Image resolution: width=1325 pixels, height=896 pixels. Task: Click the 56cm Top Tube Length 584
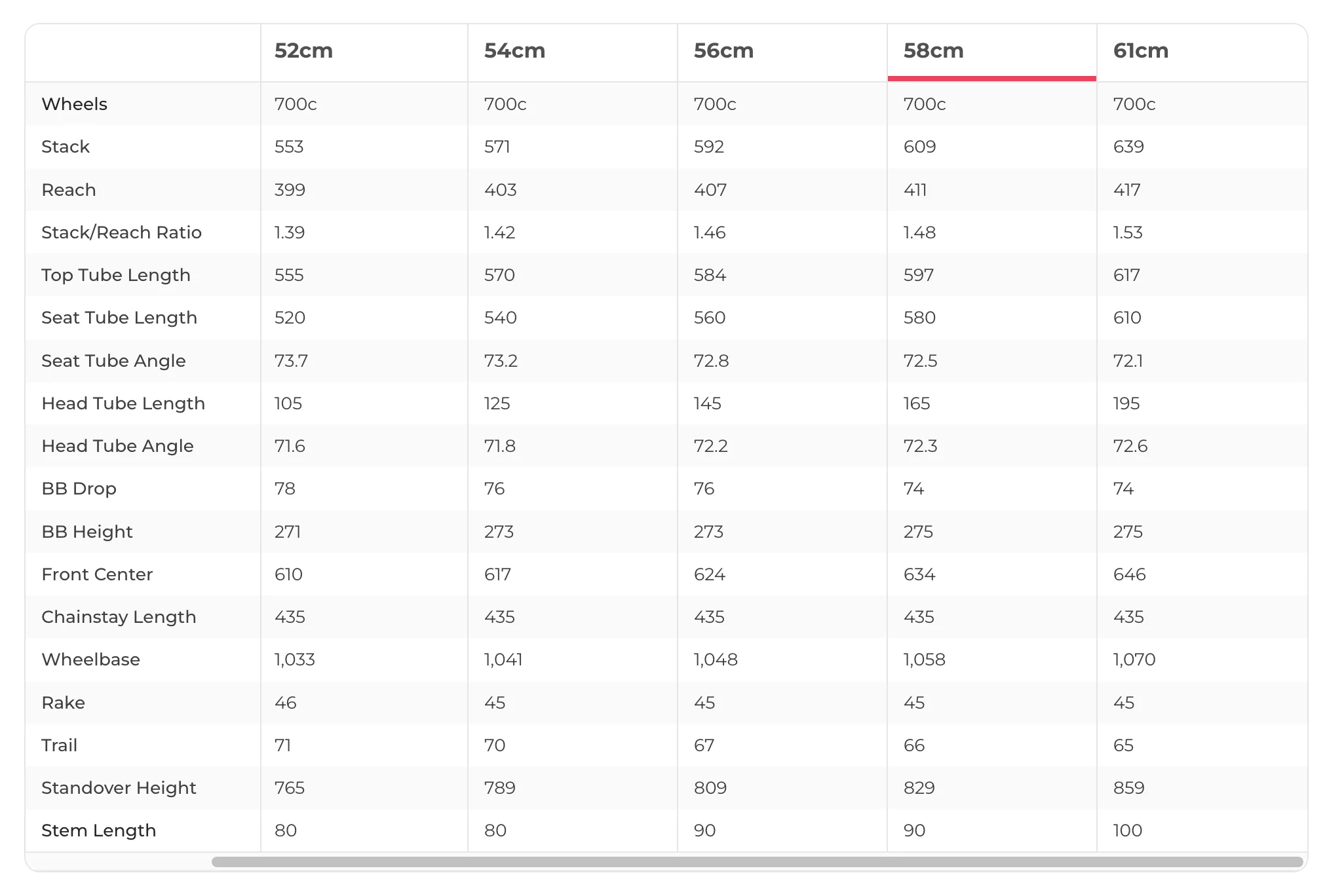tap(710, 275)
